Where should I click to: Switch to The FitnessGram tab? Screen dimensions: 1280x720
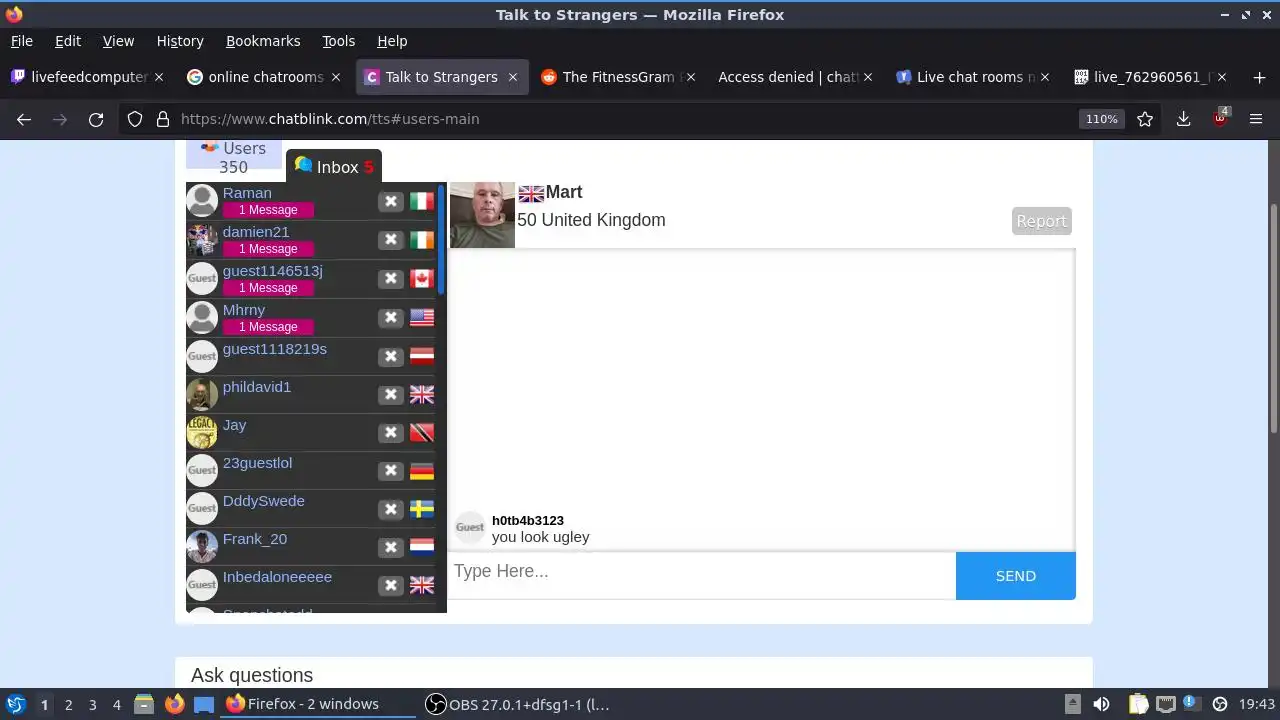619,77
